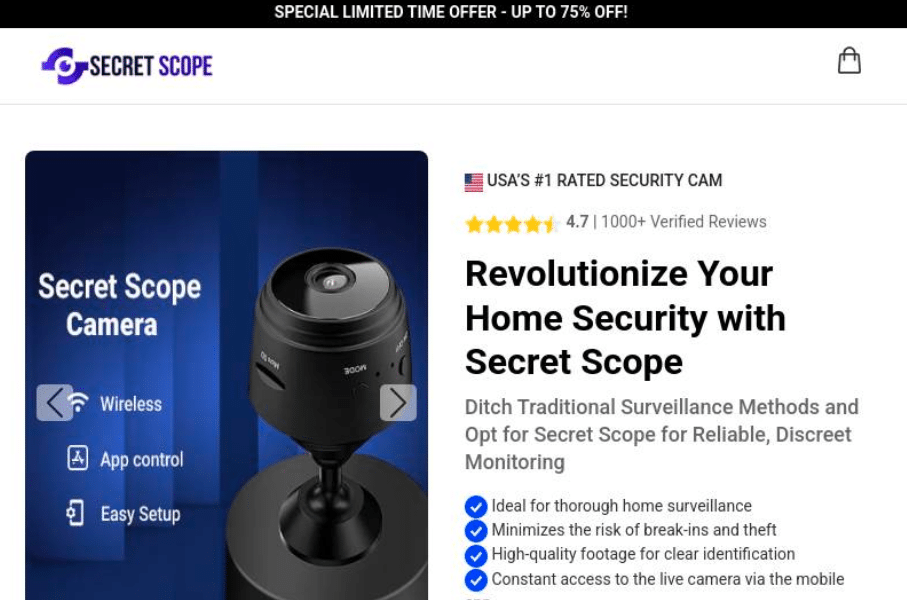Viewport: 907px width, 600px height.
Task: Click checkmark beside High-quality footage line
Action: (x=476, y=555)
